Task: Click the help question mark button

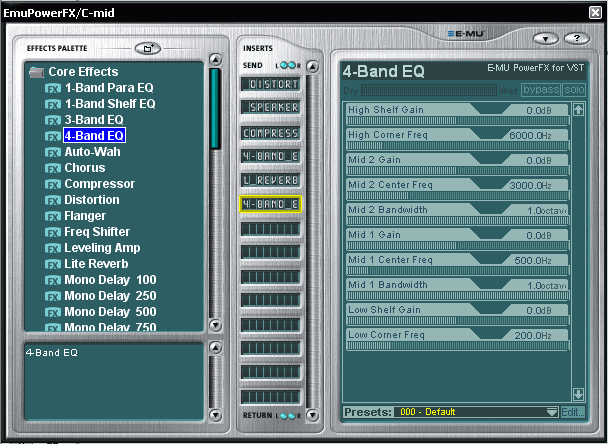Action: pos(577,38)
